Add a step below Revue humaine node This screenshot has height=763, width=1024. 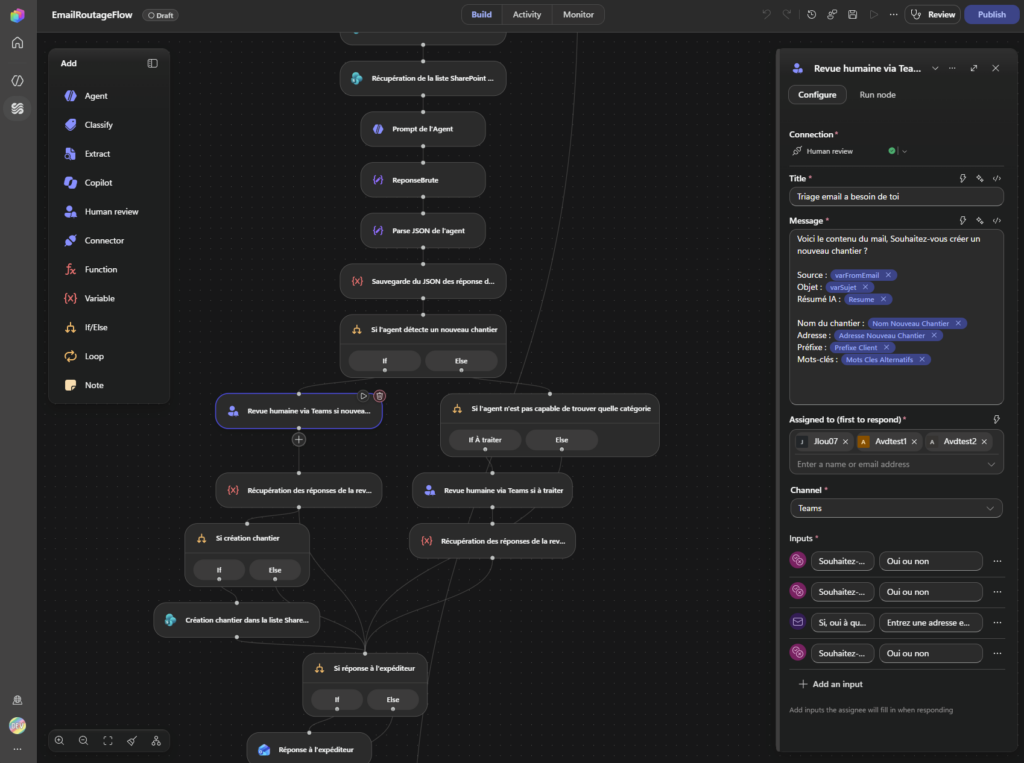pyautogui.click(x=299, y=440)
